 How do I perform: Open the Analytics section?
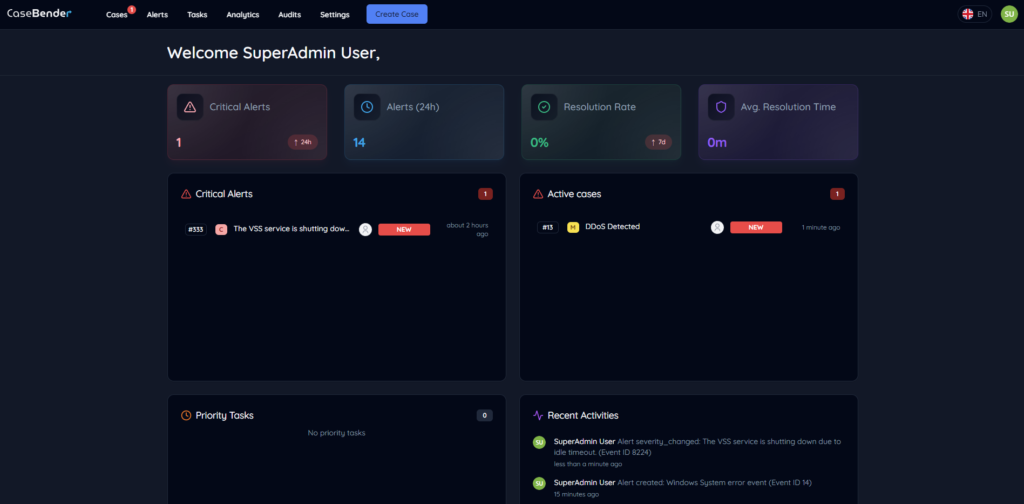click(242, 15)
